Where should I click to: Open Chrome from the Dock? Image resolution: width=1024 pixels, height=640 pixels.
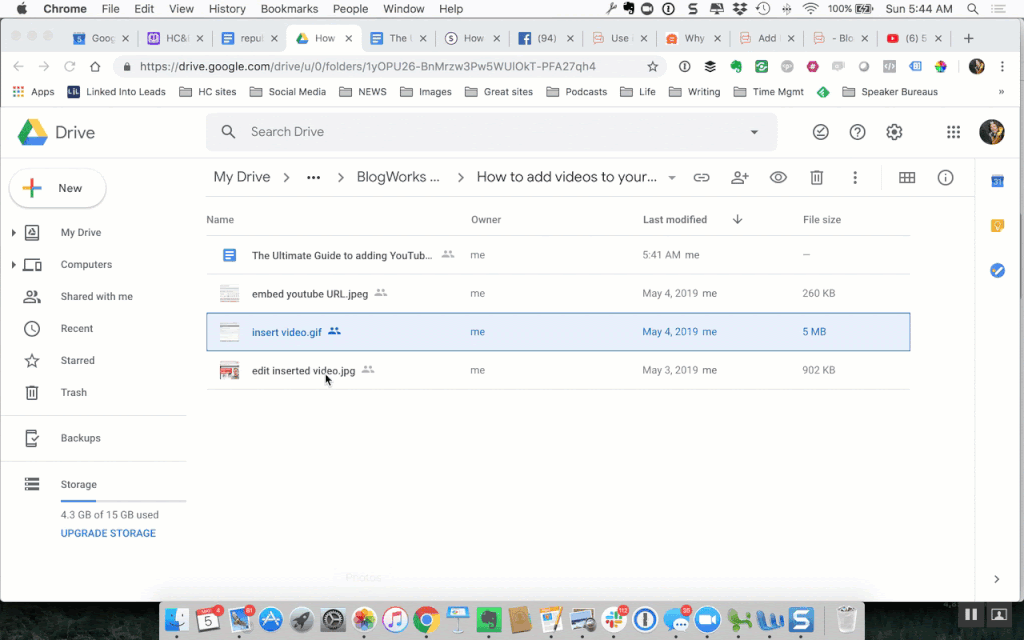426,618
